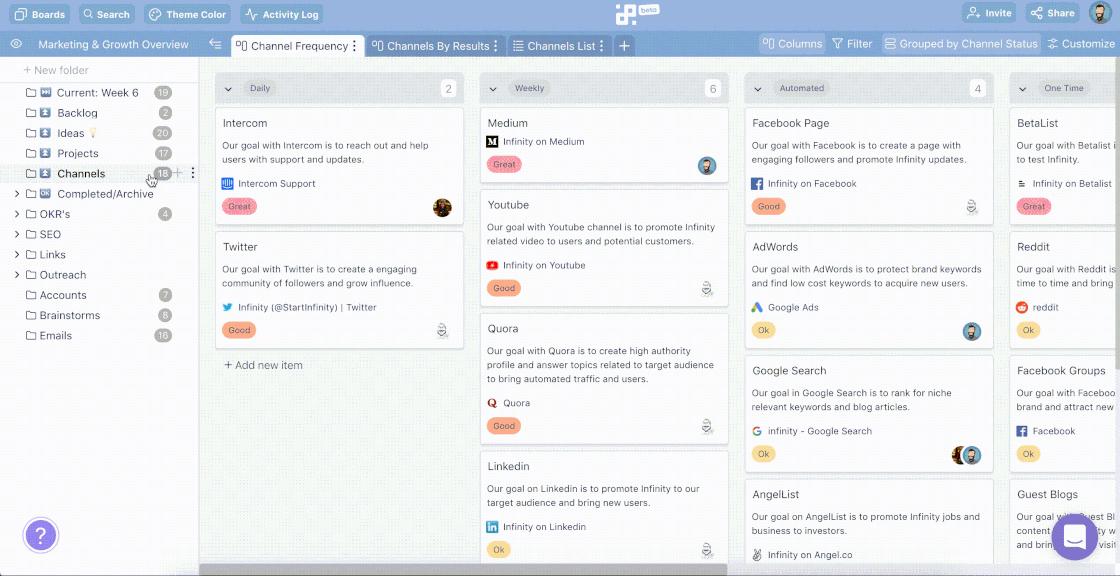Open Infinity on Youtube link
Viewport: 1120px width, 576px height.
click(x=544, y=265)
